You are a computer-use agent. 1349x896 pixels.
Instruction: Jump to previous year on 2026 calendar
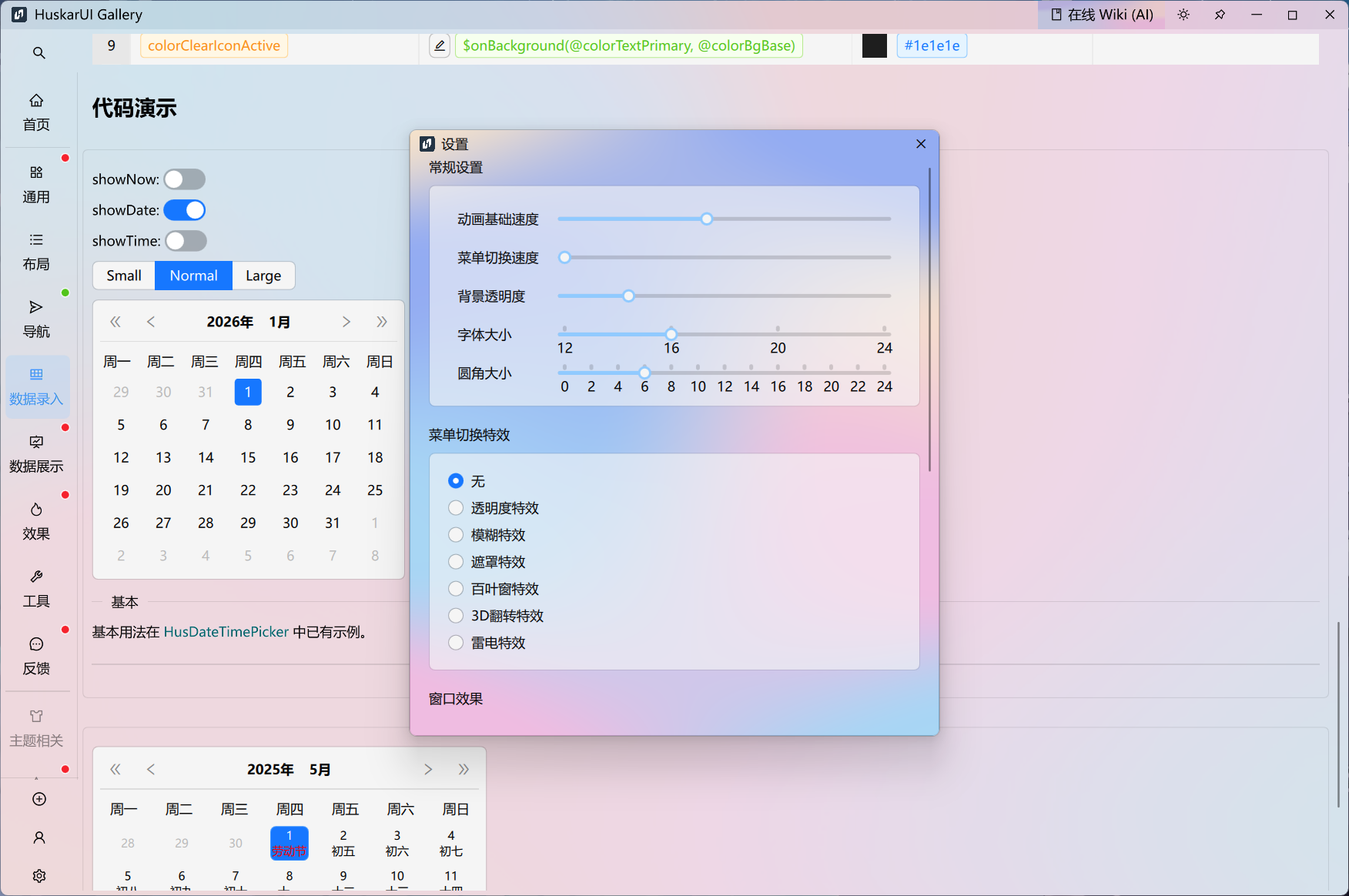coord(115,322)
